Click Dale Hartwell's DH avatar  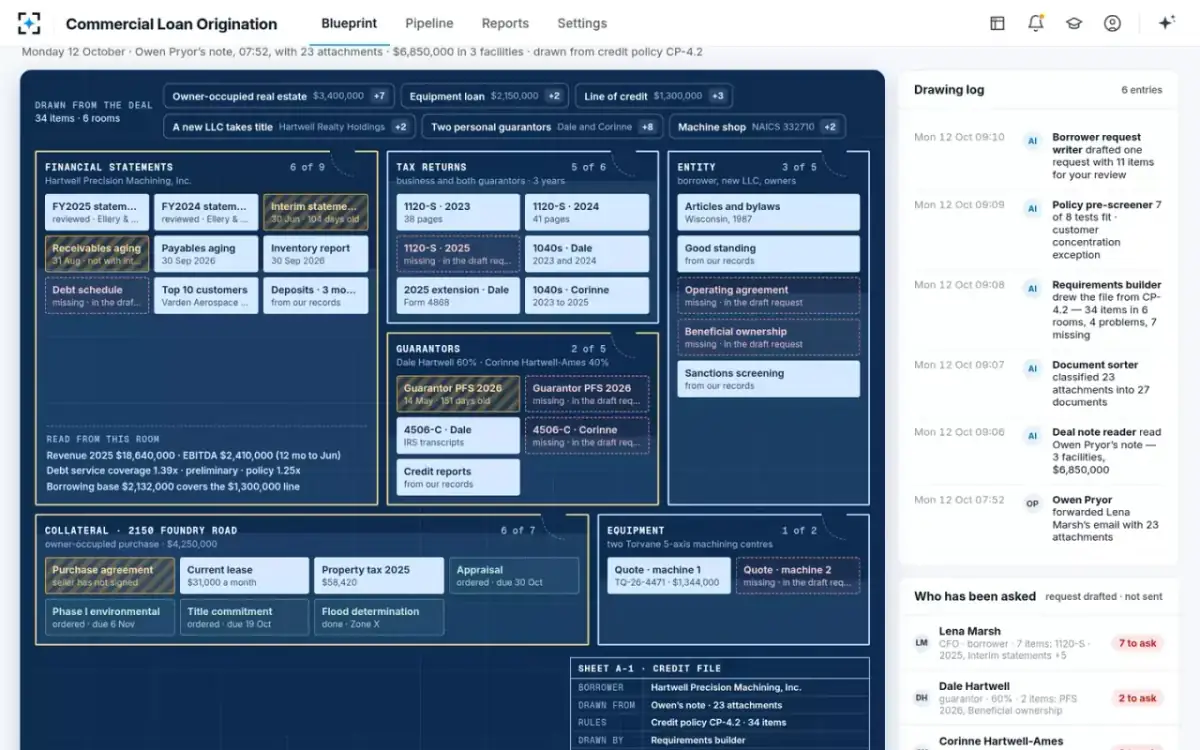(922, 698)
